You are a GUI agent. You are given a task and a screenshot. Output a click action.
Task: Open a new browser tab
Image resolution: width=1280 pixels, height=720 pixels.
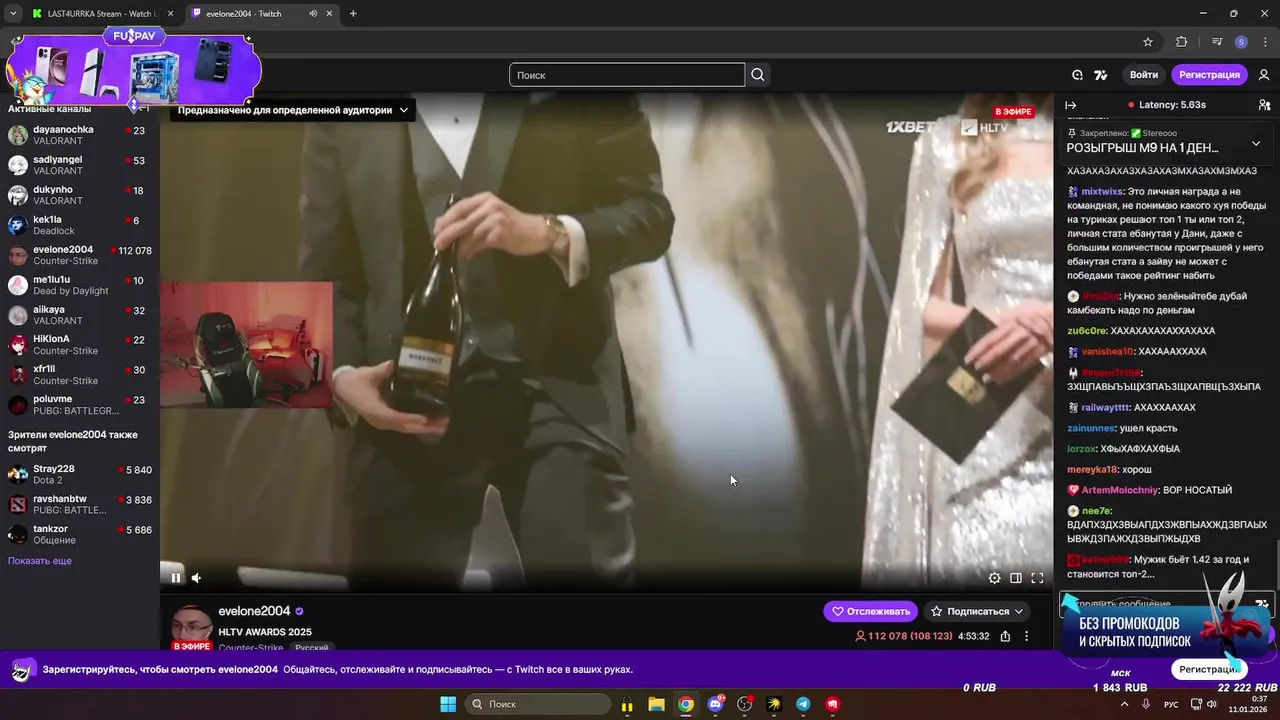353,14
